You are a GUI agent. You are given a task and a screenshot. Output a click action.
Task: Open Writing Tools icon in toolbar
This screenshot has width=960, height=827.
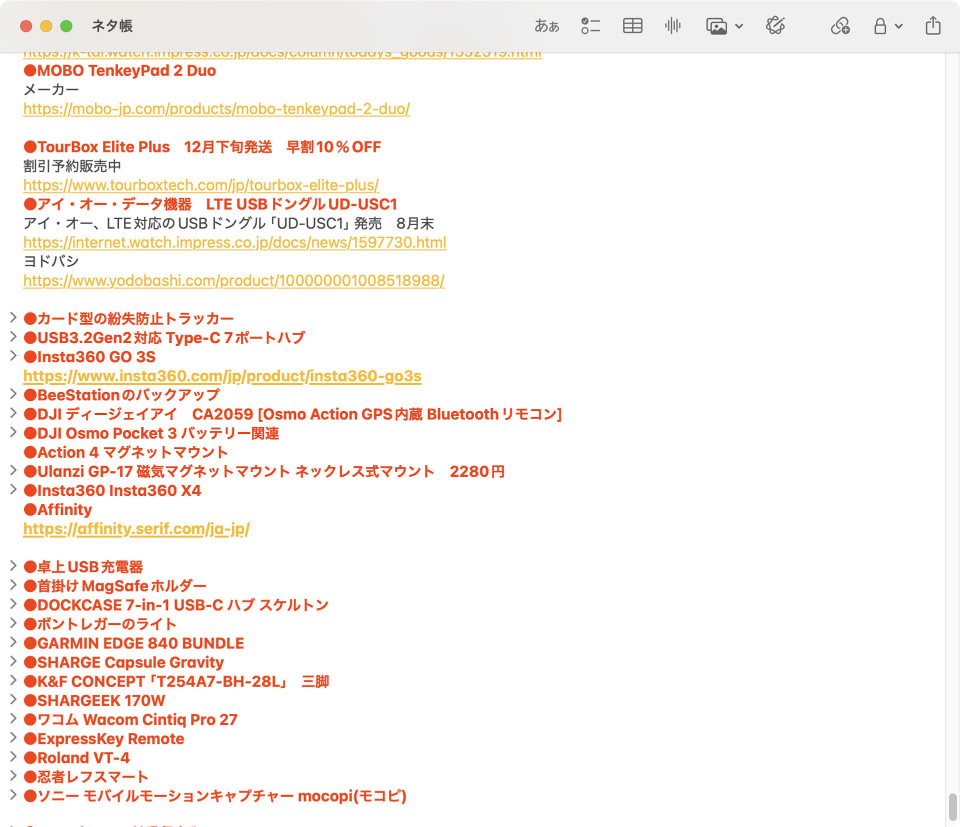coord(775,26)
